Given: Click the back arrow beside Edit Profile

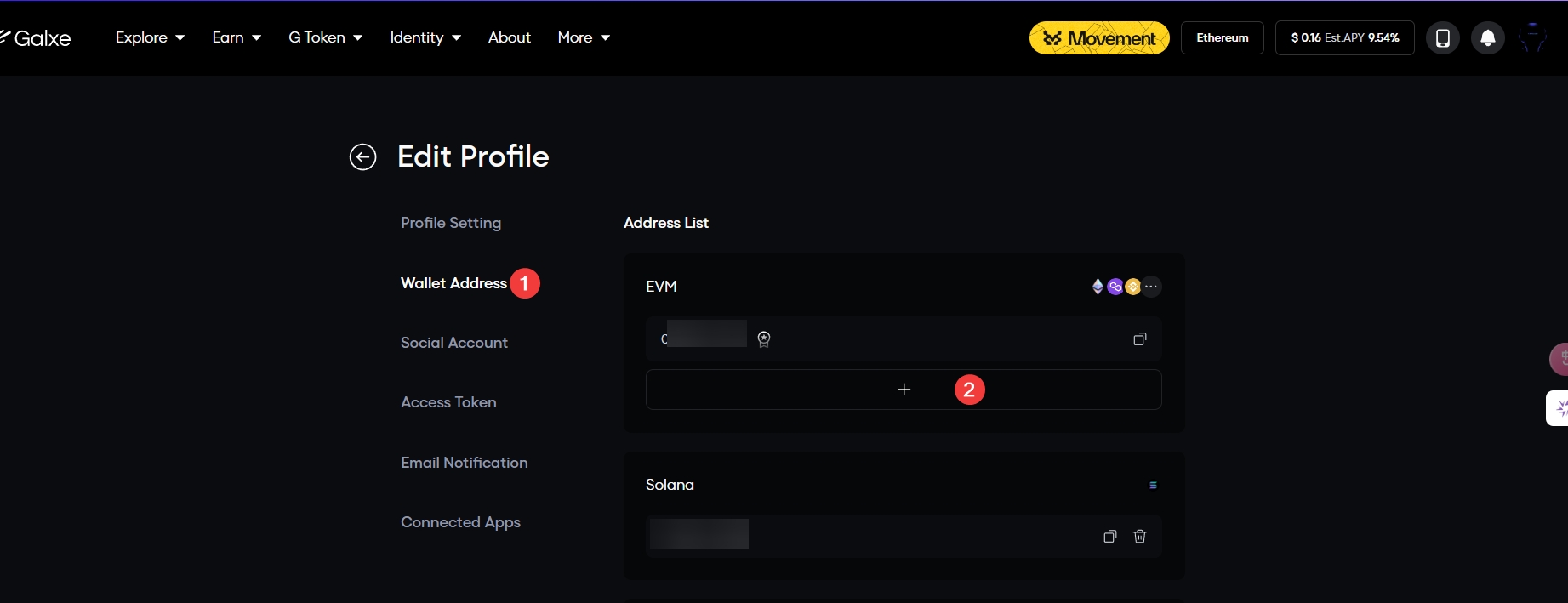Looking at the screenshot, I should (x=362, y=157).
